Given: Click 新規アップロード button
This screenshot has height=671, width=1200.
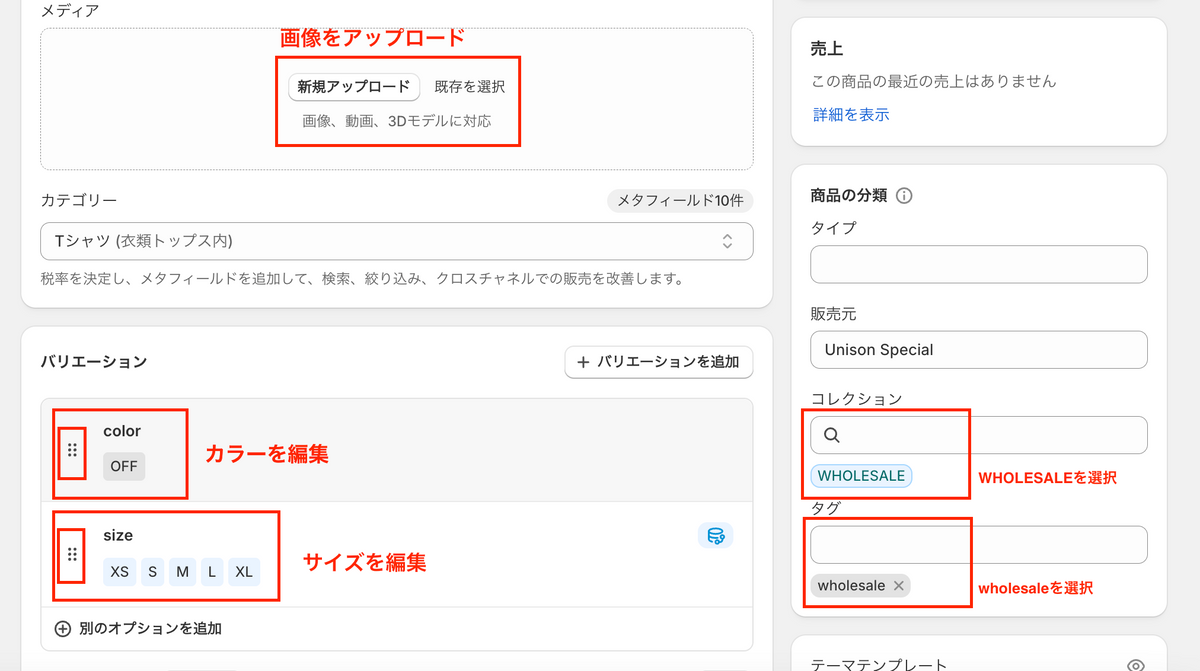Looking at the screenshot, I should pos(354,87).
